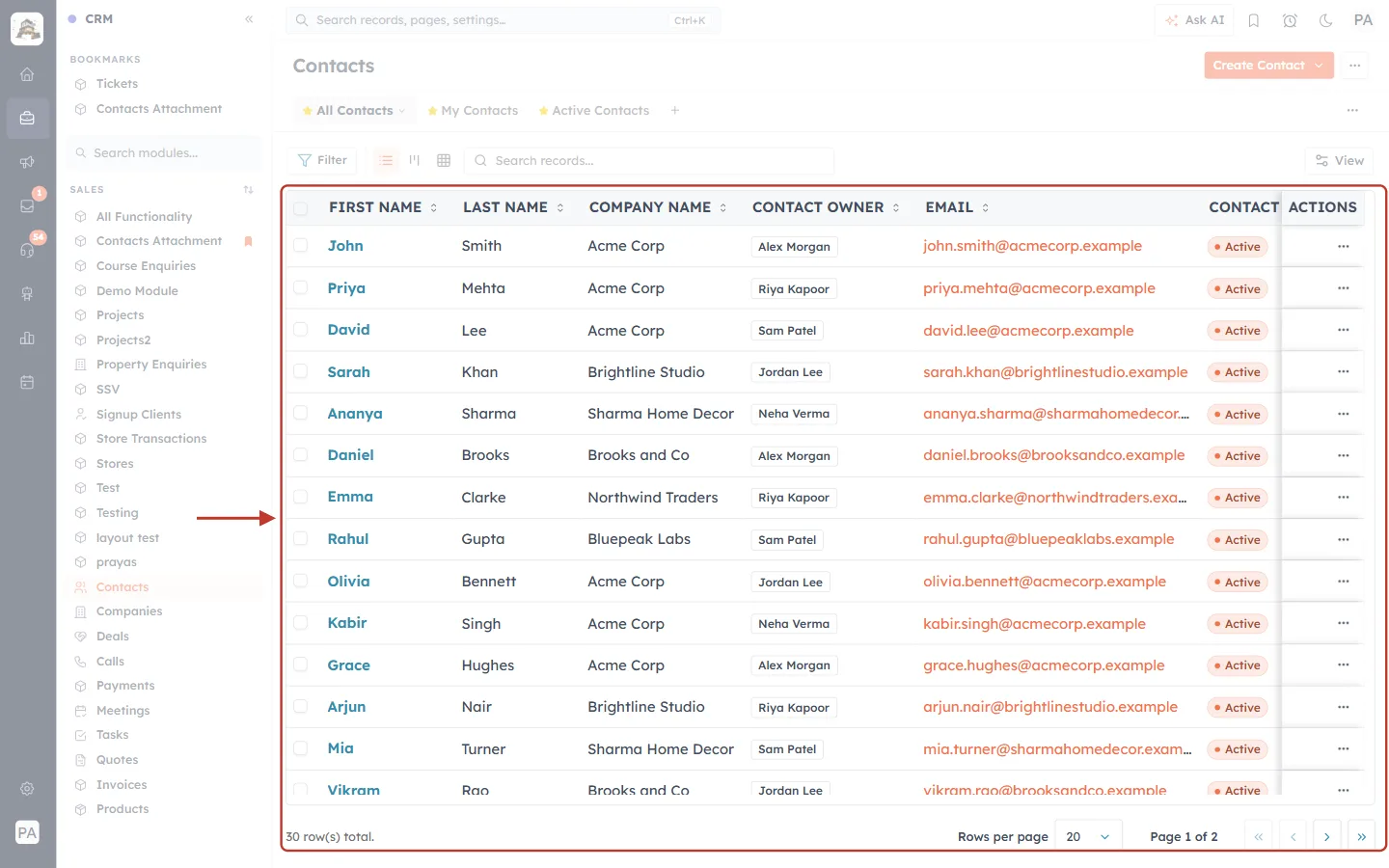The image size is (1389, 868).
Task: Open the megaphone marketing icon in left rail
Action: coord(27,162)
